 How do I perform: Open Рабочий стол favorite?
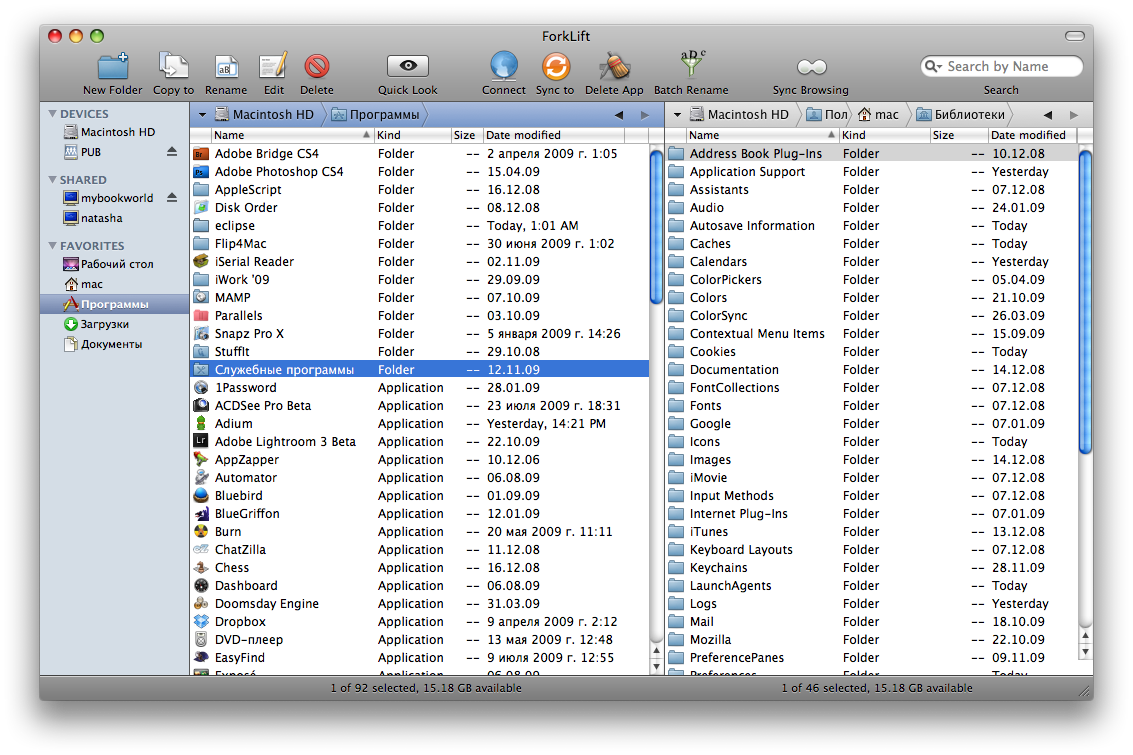(108, 264)
